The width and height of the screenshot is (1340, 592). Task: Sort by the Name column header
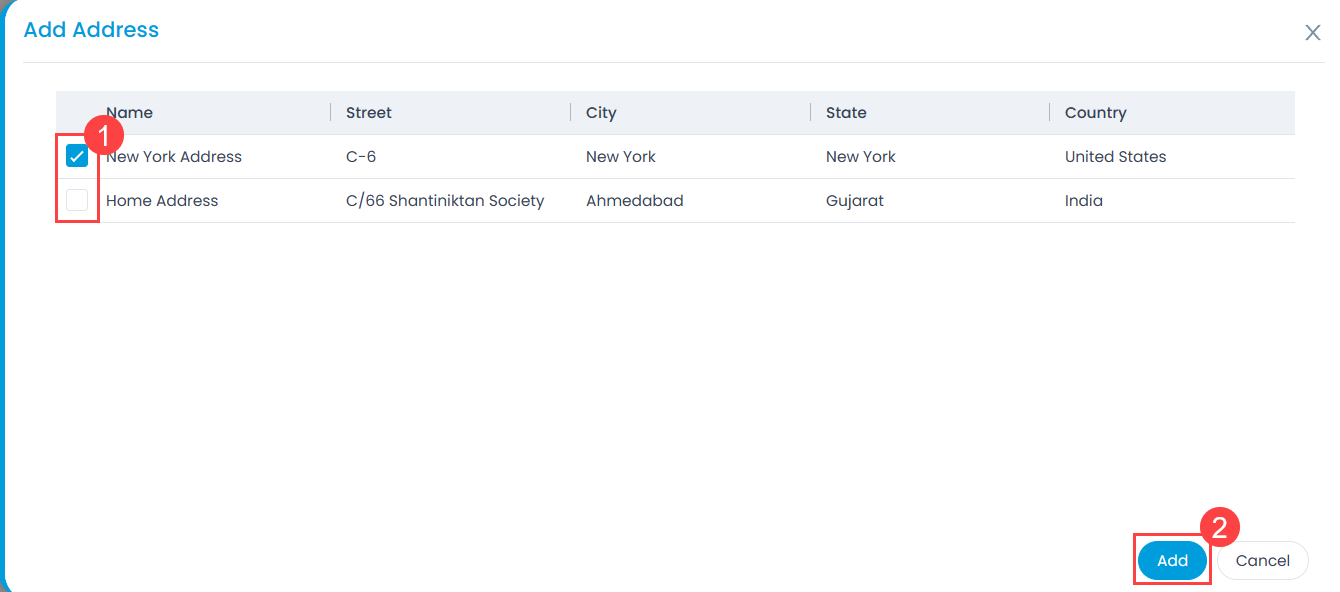click(x=130, y=113)
